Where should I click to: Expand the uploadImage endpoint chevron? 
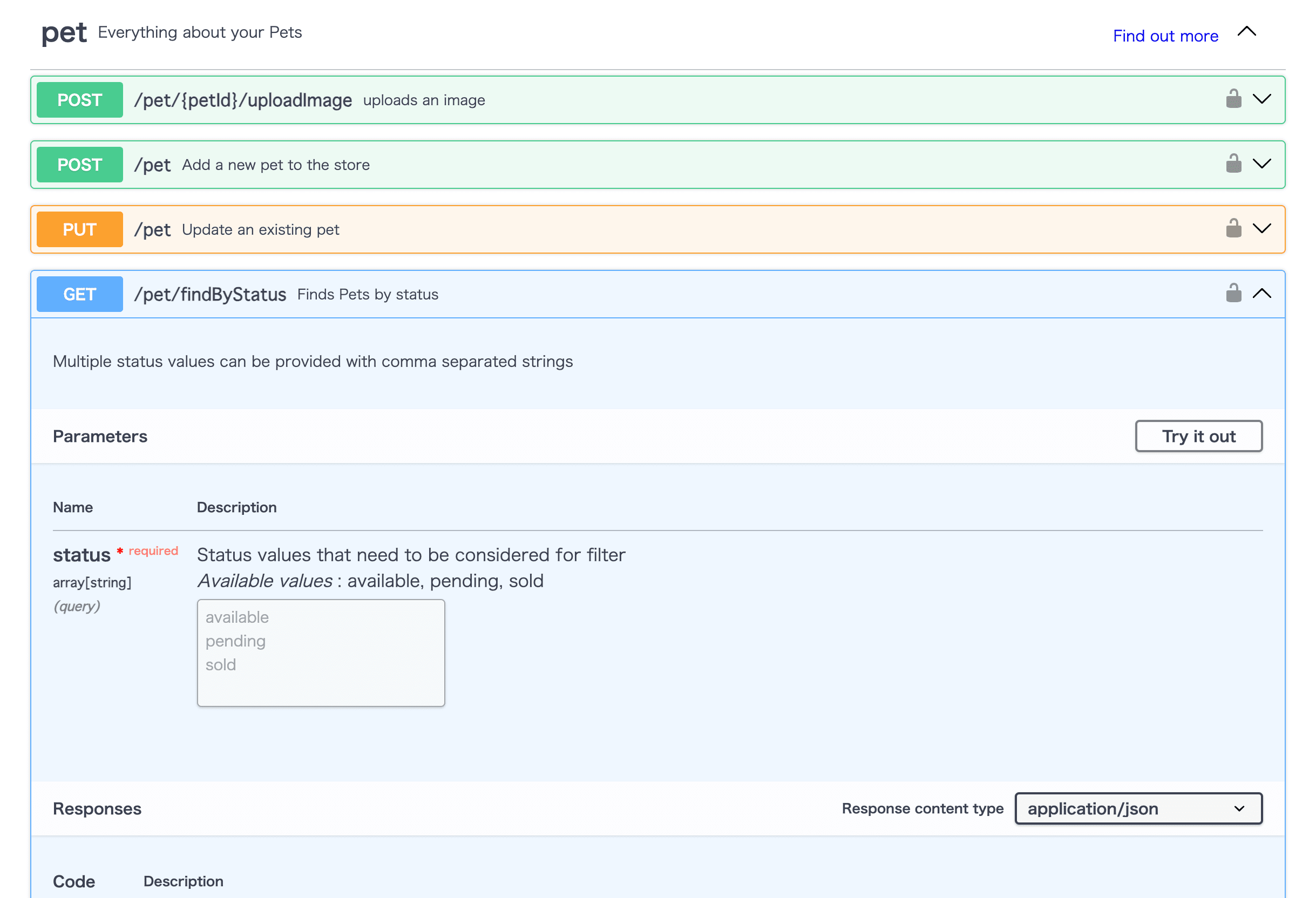pos(1261,99)
